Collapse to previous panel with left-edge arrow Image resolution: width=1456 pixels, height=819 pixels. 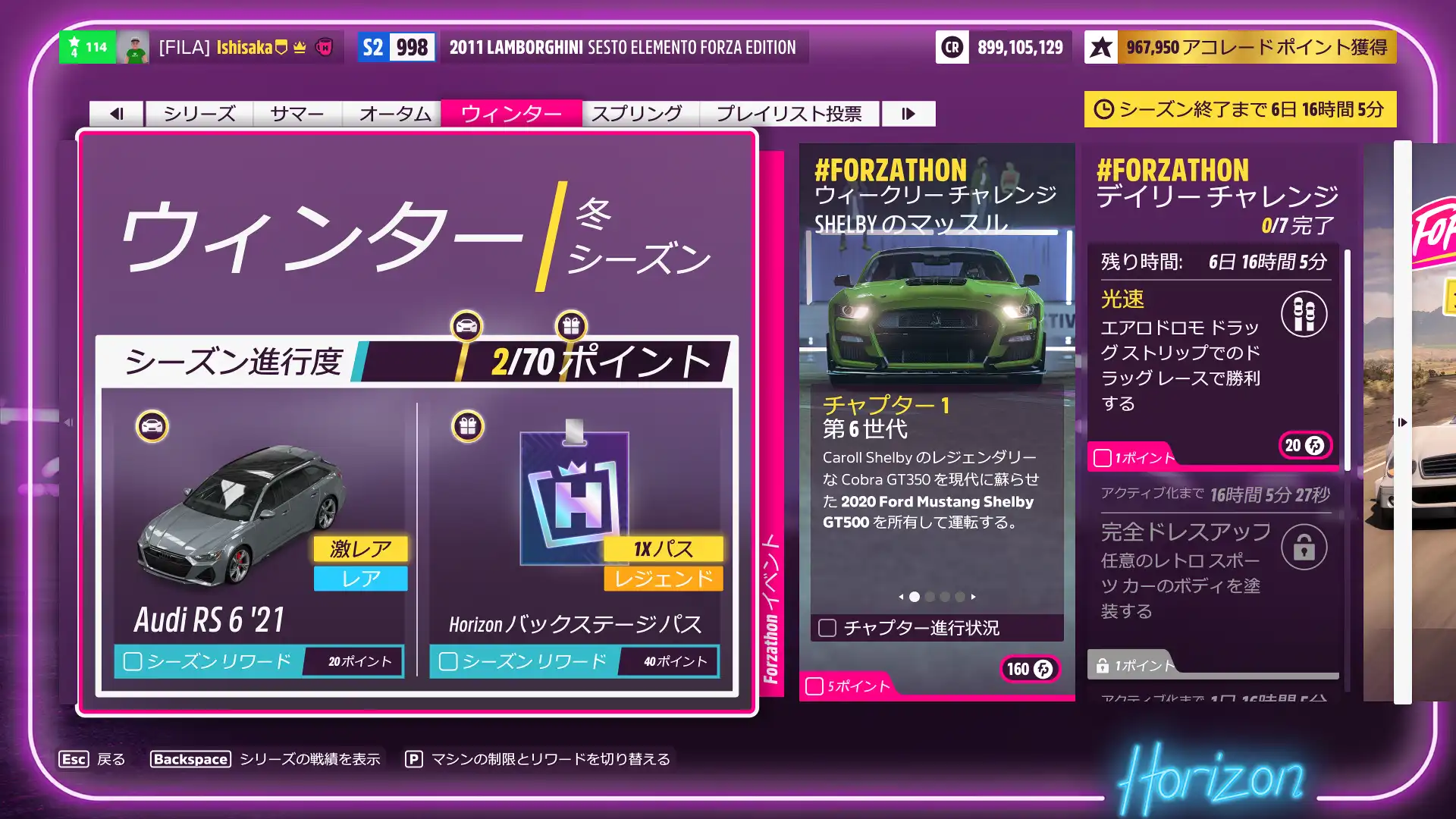(67, 422)
